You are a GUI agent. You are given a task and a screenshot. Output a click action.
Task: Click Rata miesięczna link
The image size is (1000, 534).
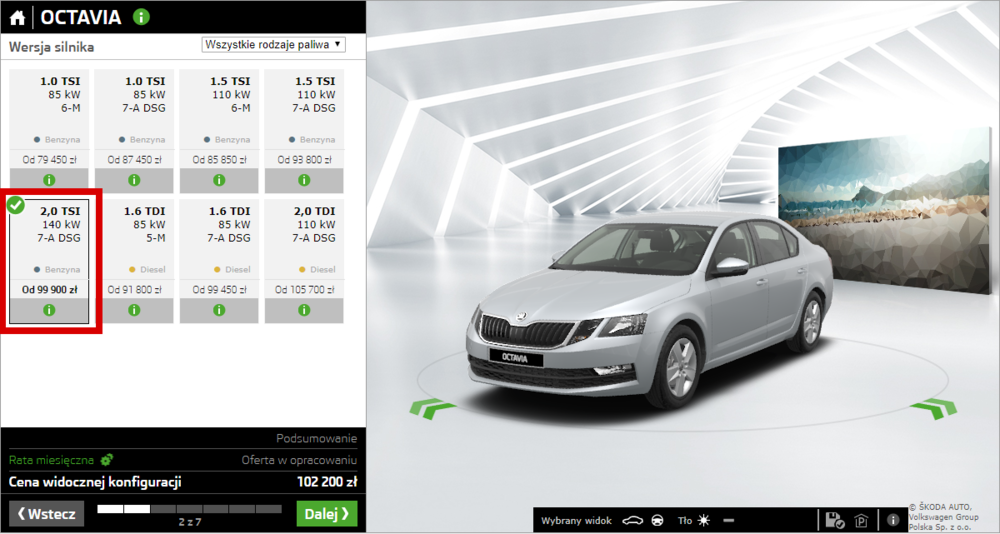point(51,460)
